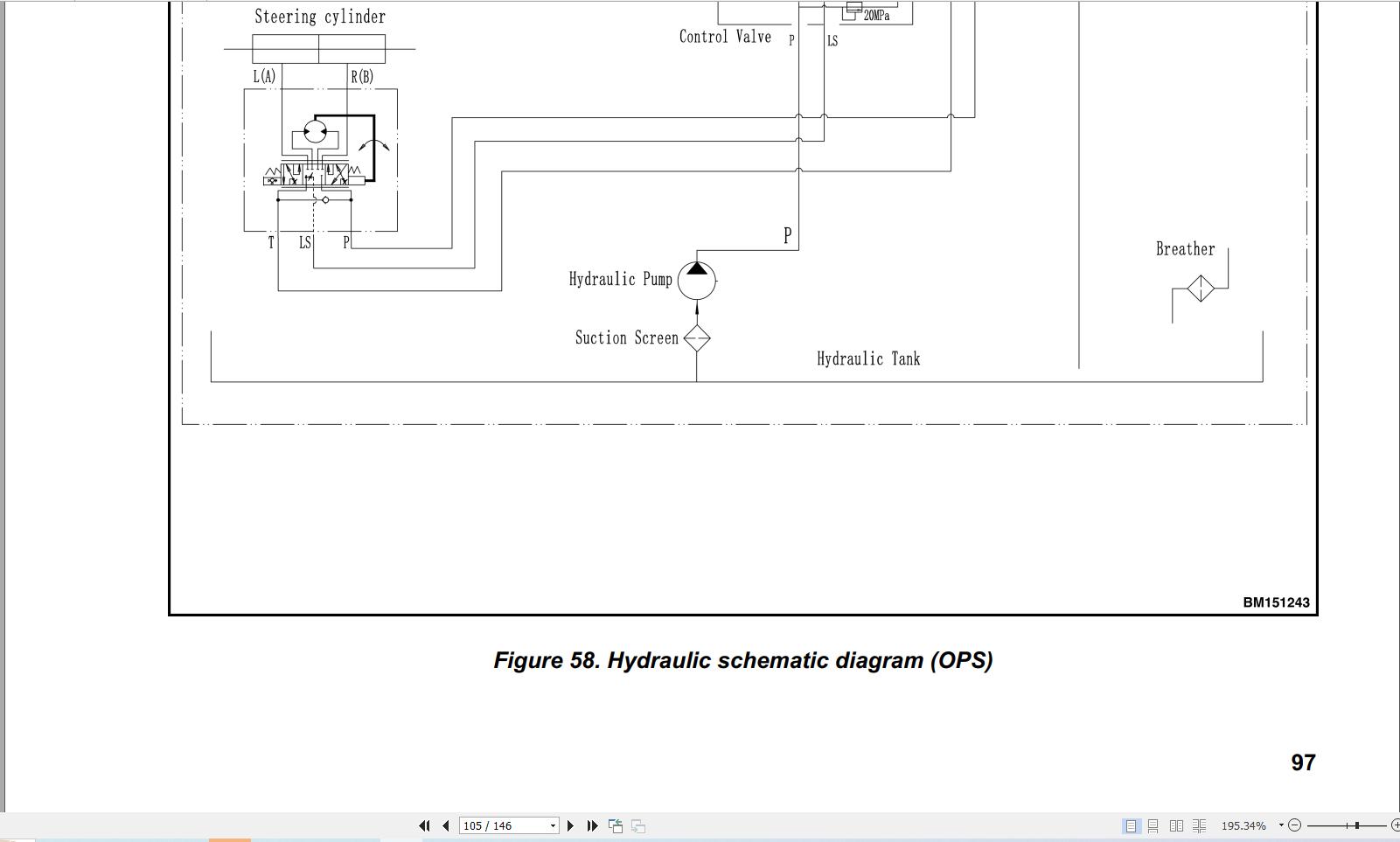Jump to the last page
The image size is (1400, 842).
592,825
